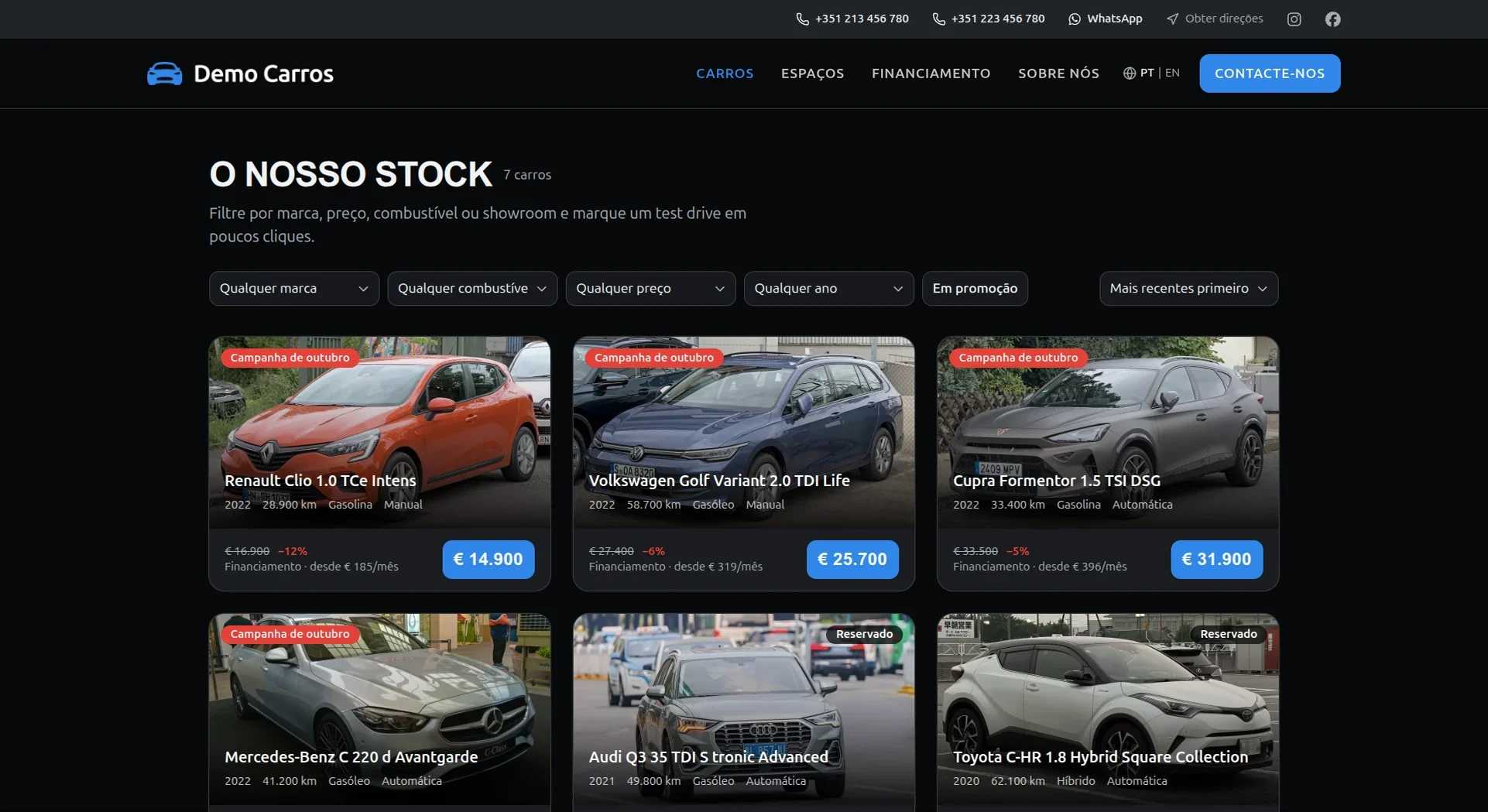
Task: Click the Demo Carros brand name
Action: tap(263, 74)
